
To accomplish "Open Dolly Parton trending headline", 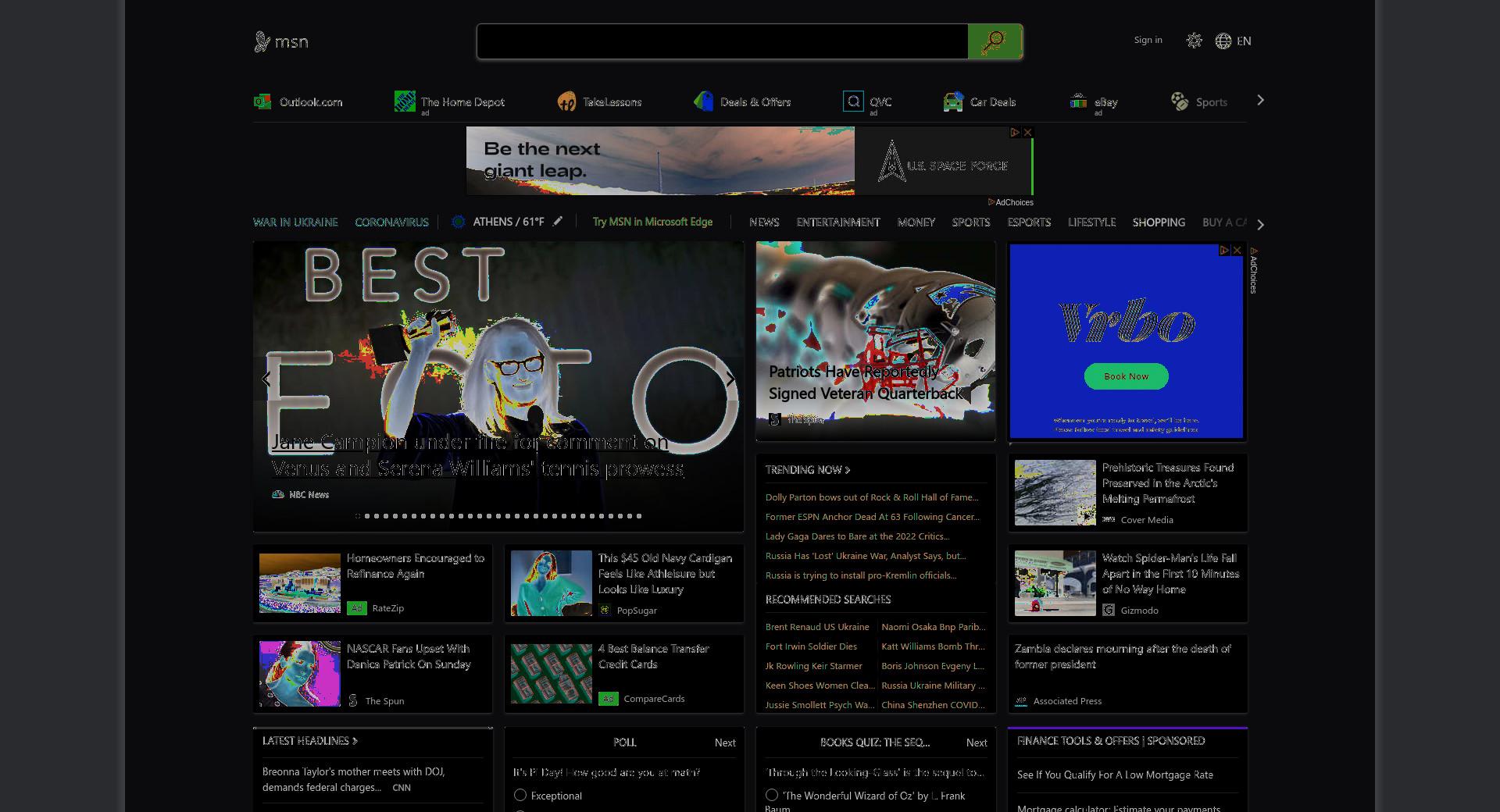I will (872, 497).
